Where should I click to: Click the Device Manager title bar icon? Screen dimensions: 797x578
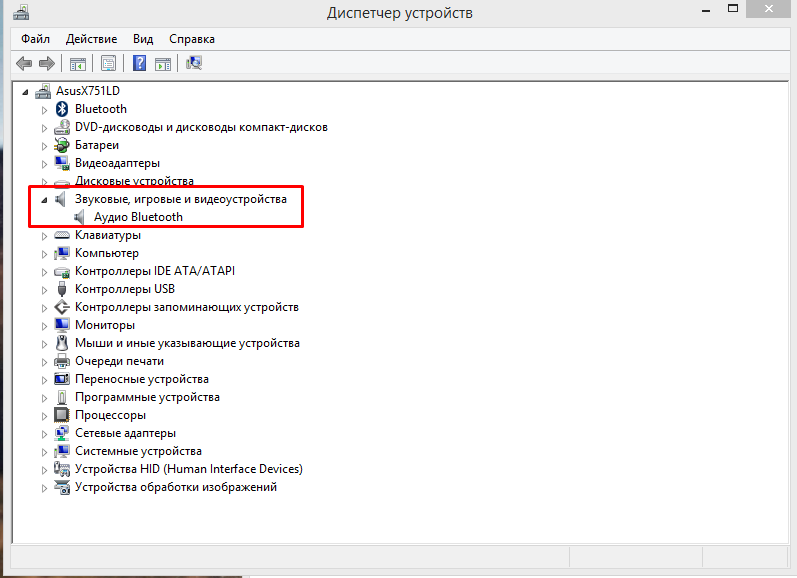click(21, 12)
